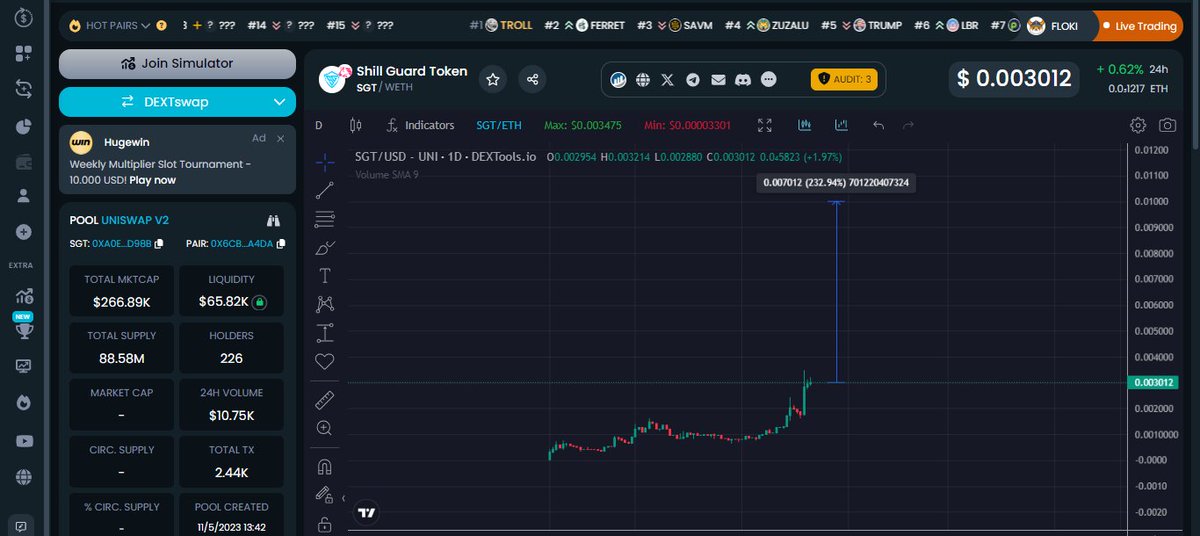
Task: Open sidebar pie chart stats icon
Action: point(24,126)
